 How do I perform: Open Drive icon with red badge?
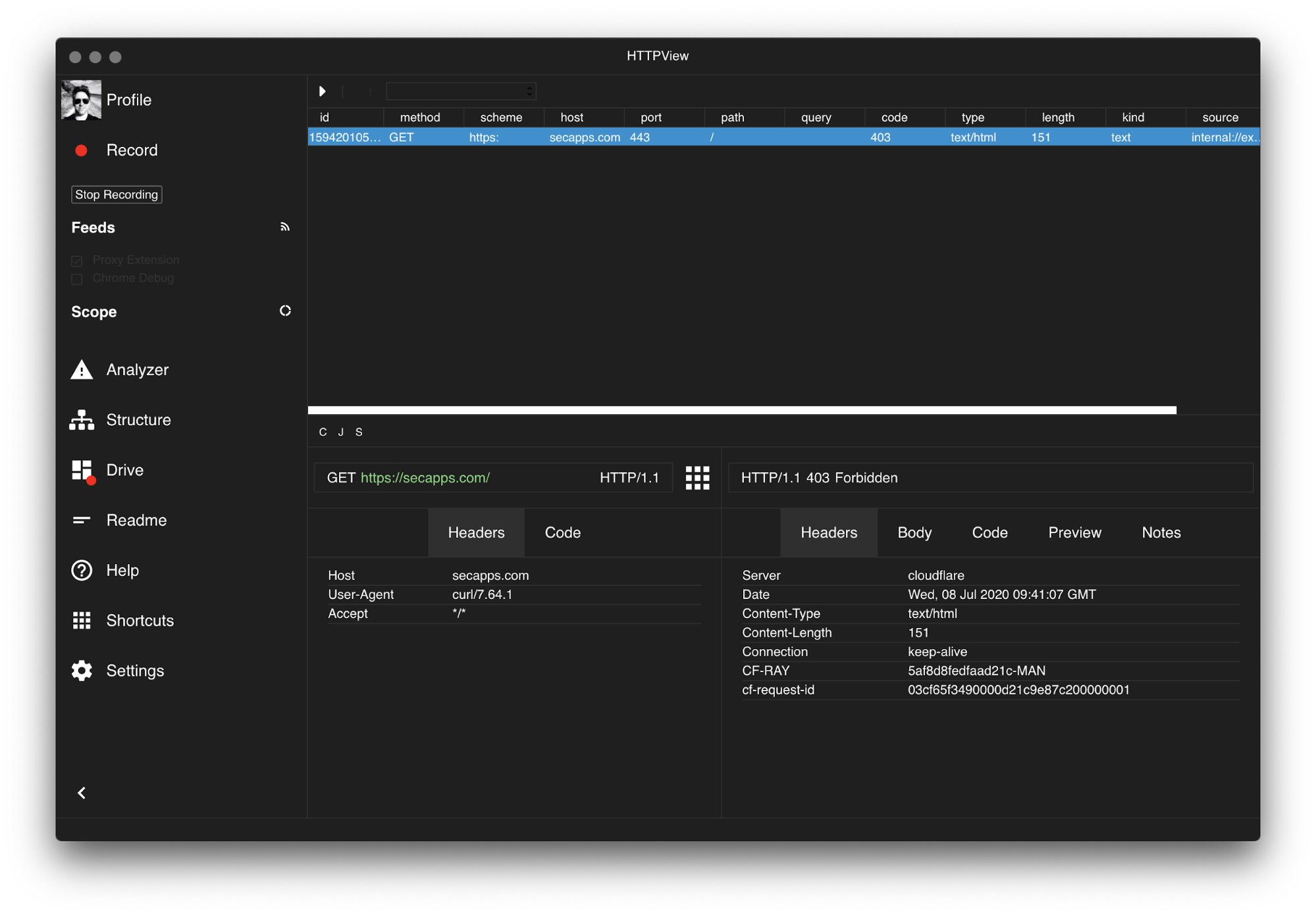pos(82,471)
